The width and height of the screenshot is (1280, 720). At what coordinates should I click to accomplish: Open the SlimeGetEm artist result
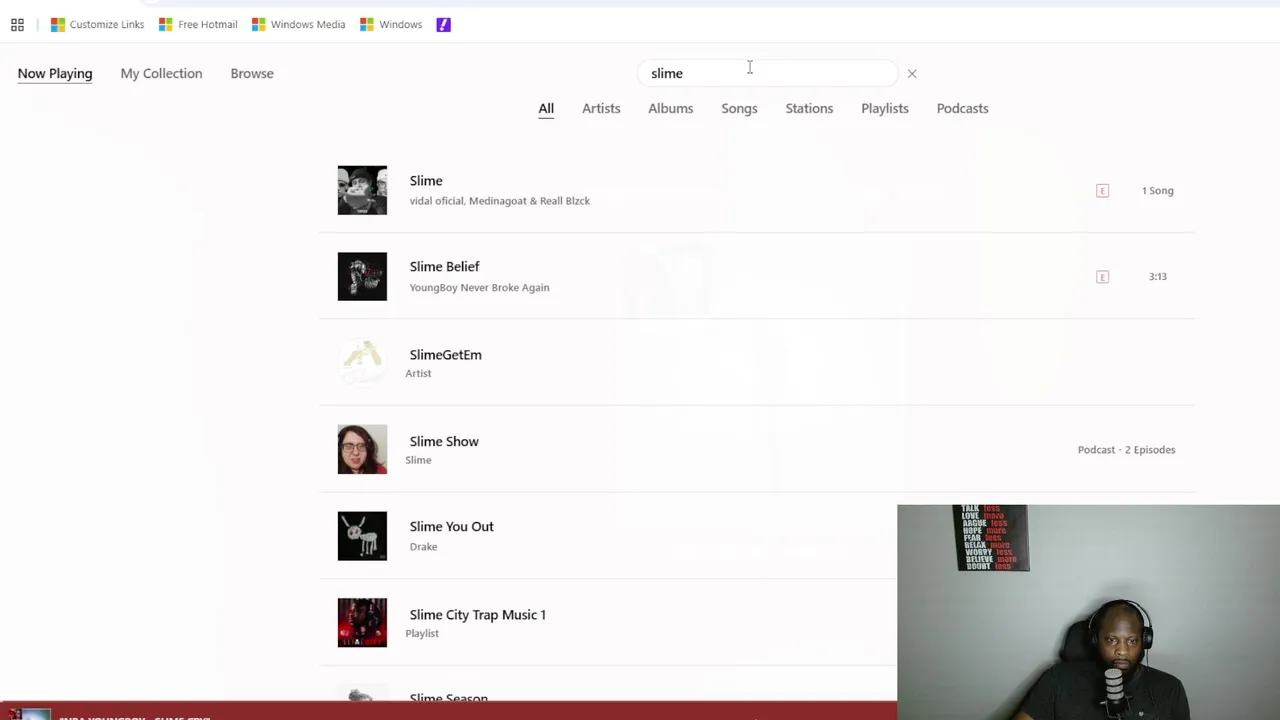(445, 355)
